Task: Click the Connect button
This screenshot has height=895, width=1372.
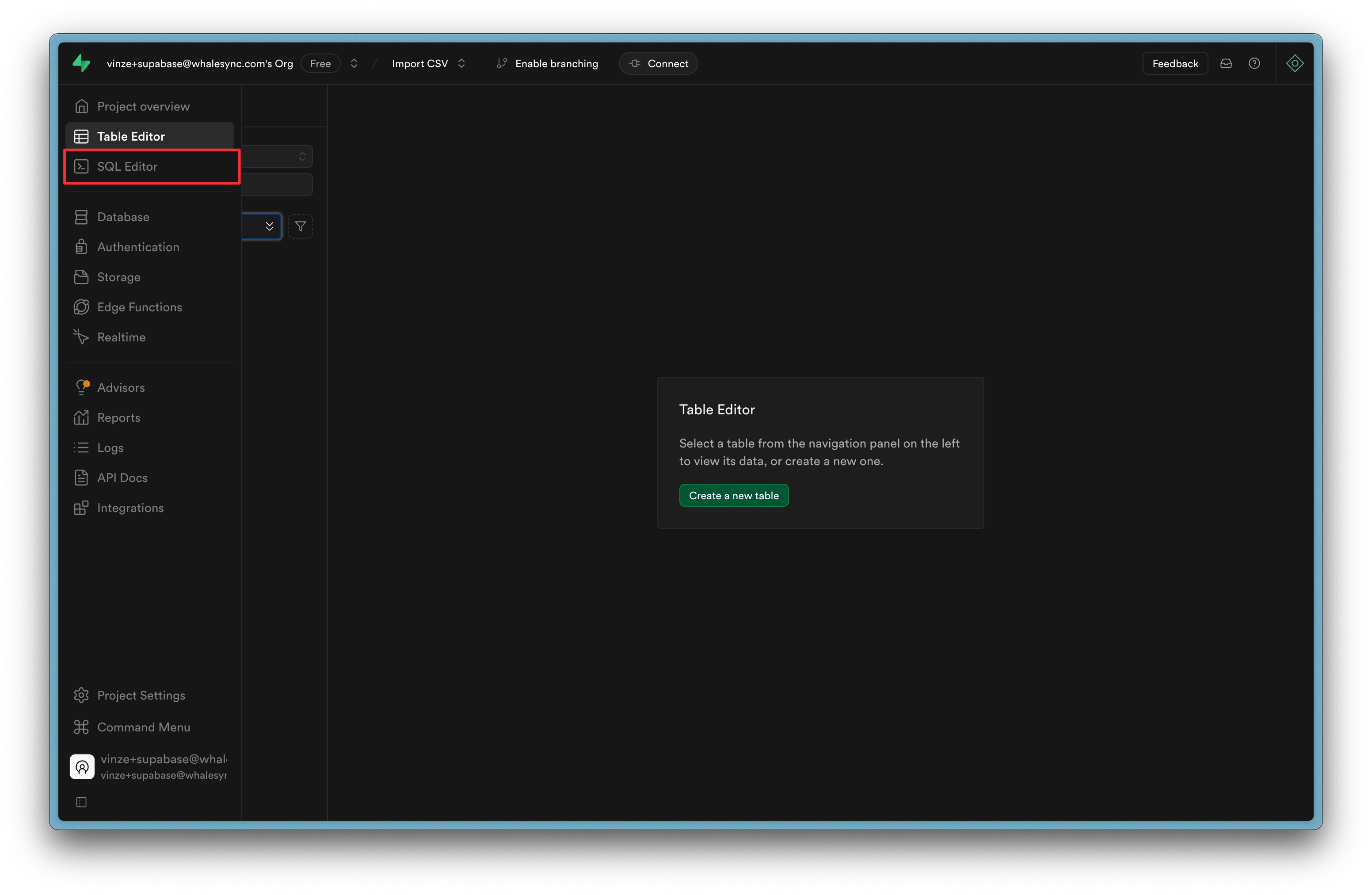Action: [x=658, y=63]
